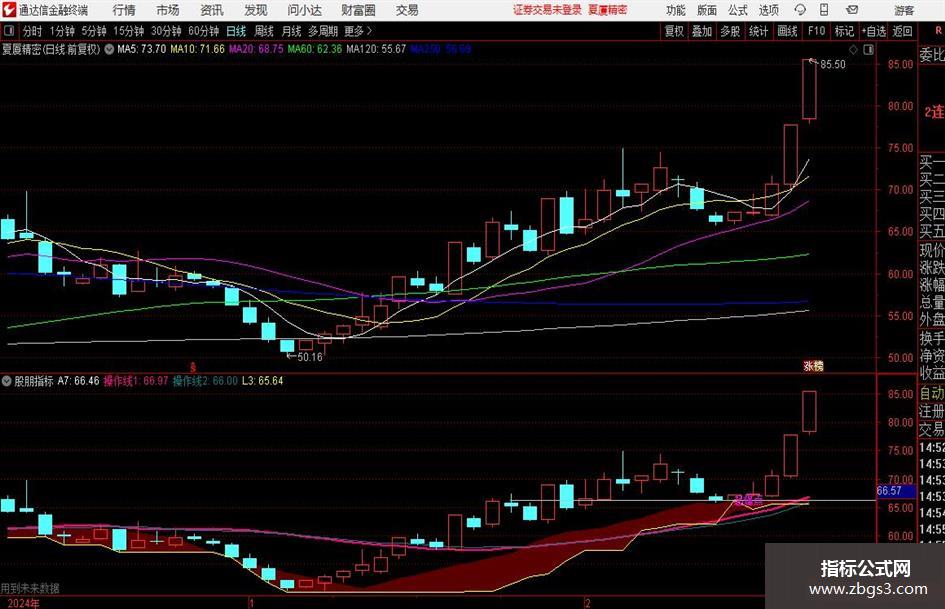Open the mobile phone icon
Screen dimensions: 945x609
(824, 10)
